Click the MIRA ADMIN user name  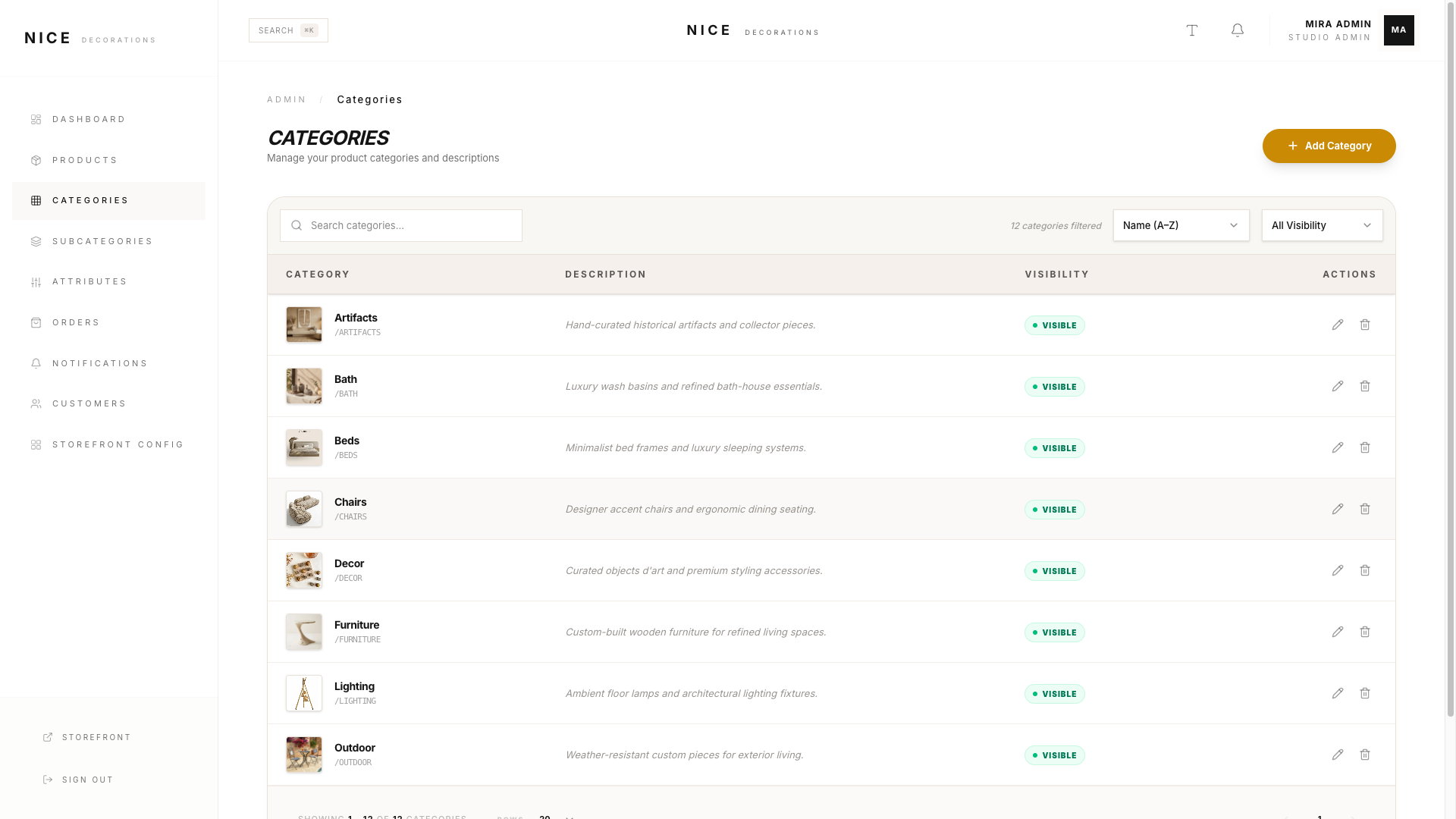(x=1338, y=24)
